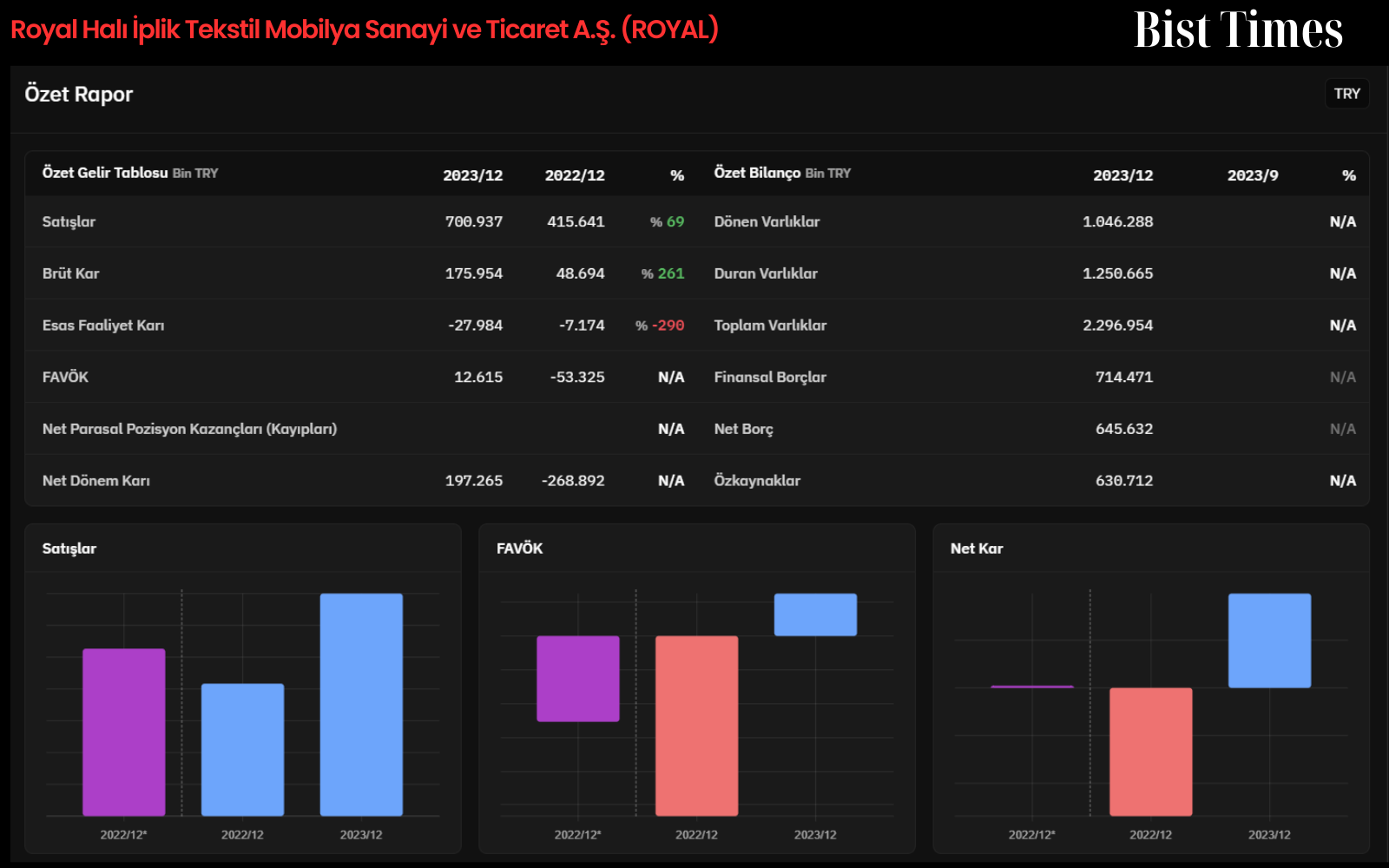Click the "% 261" gross profit change

pyautogui.click(x=663, y=273)
